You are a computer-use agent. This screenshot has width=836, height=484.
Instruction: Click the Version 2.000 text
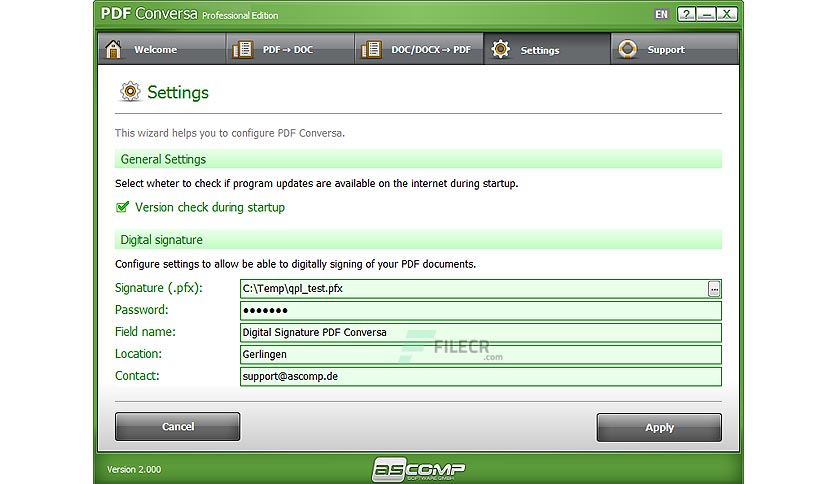[x=134, y=470]
